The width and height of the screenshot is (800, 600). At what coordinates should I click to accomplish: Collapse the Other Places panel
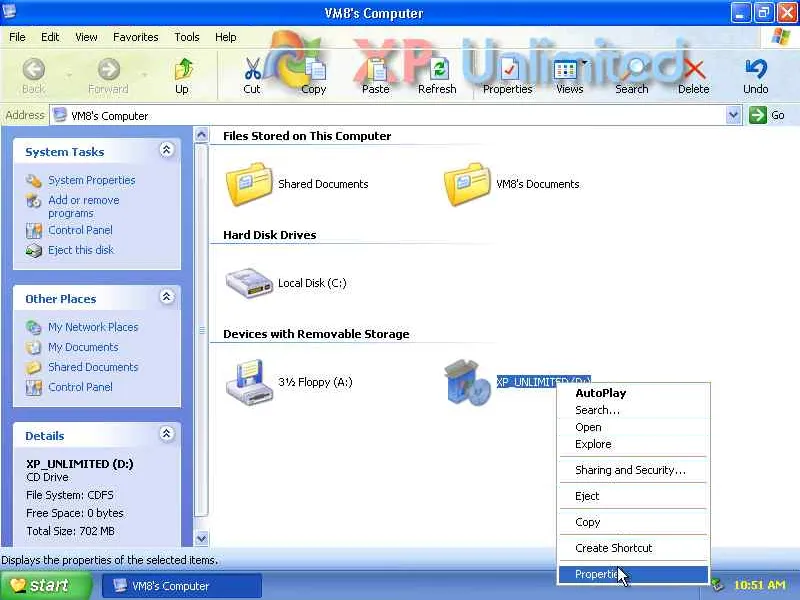(x=166, y=297)
